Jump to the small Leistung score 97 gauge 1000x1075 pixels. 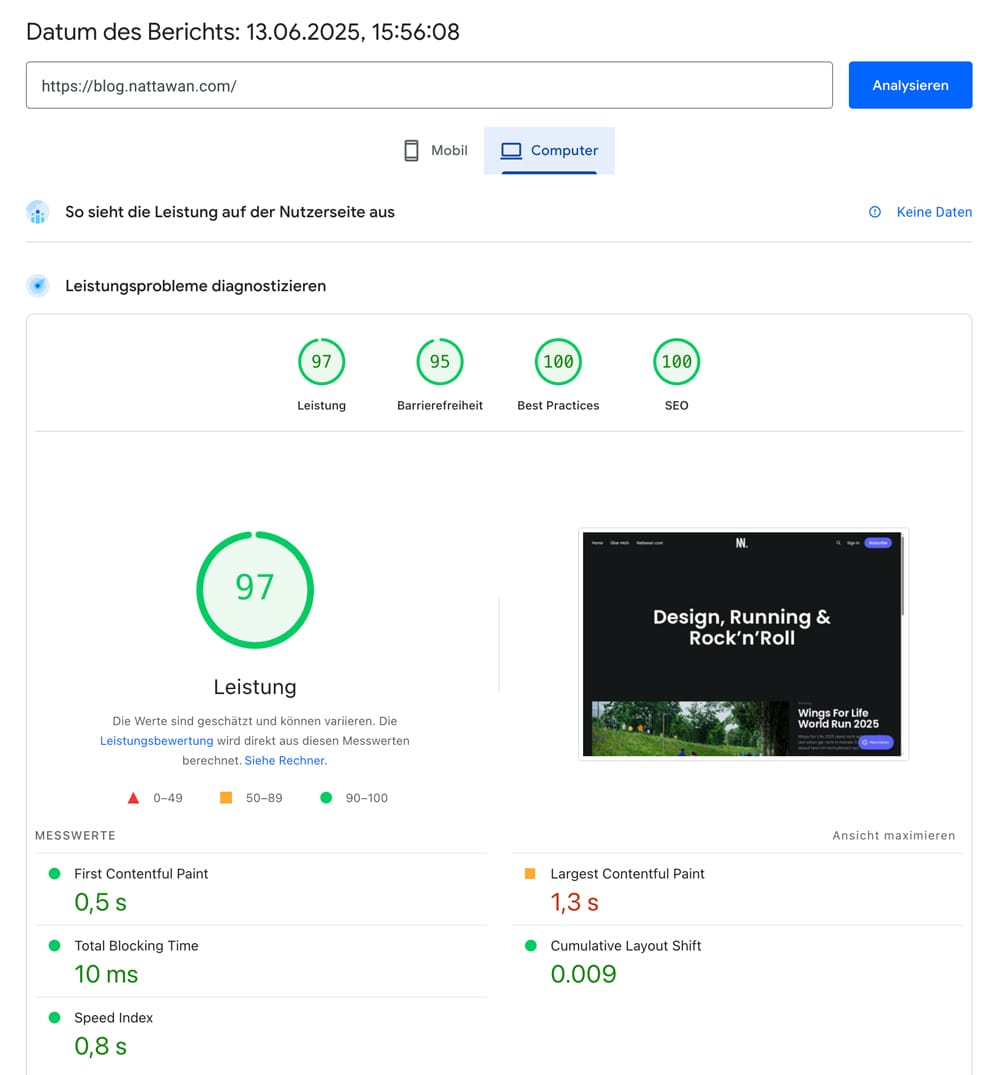321,362
